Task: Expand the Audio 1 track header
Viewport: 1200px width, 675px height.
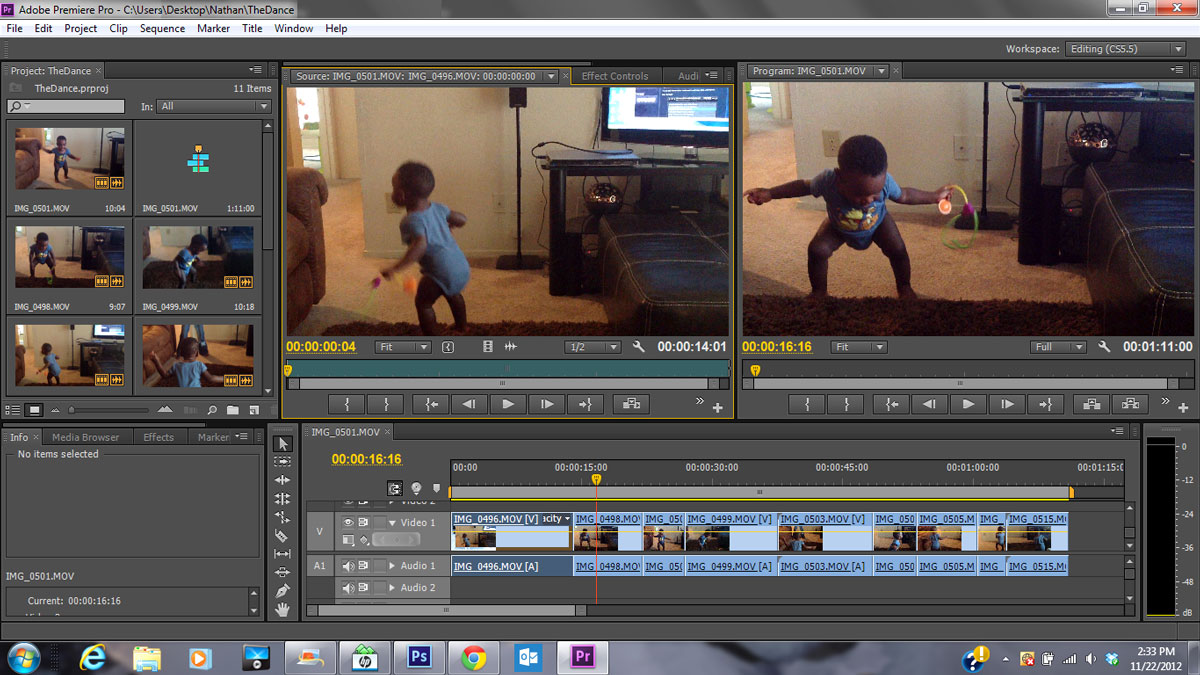Action: [x=392, y=565]
